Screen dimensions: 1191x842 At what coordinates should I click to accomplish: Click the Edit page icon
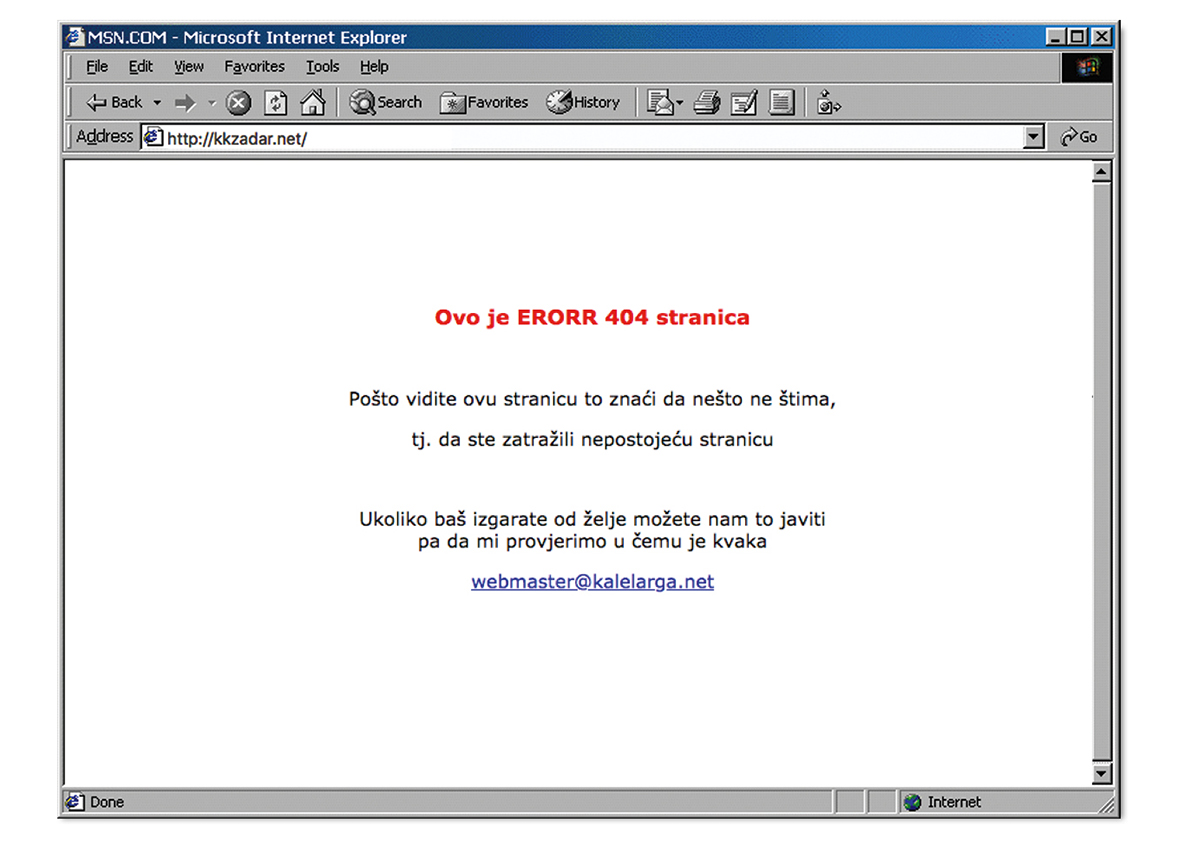click(x=743, y=102)
